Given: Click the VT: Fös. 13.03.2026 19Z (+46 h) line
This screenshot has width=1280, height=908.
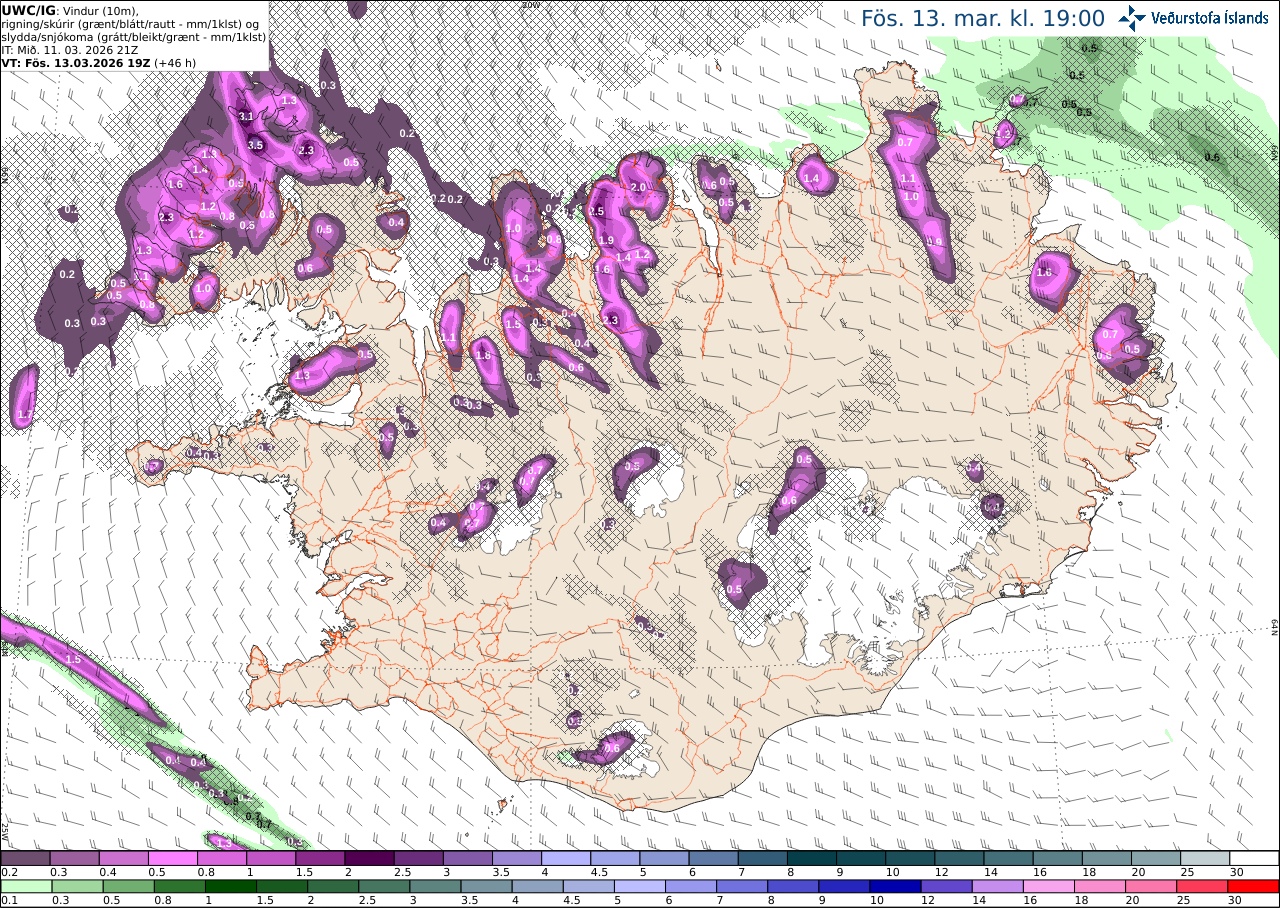Looking at the screenshot, I should (x=99, y=62).
